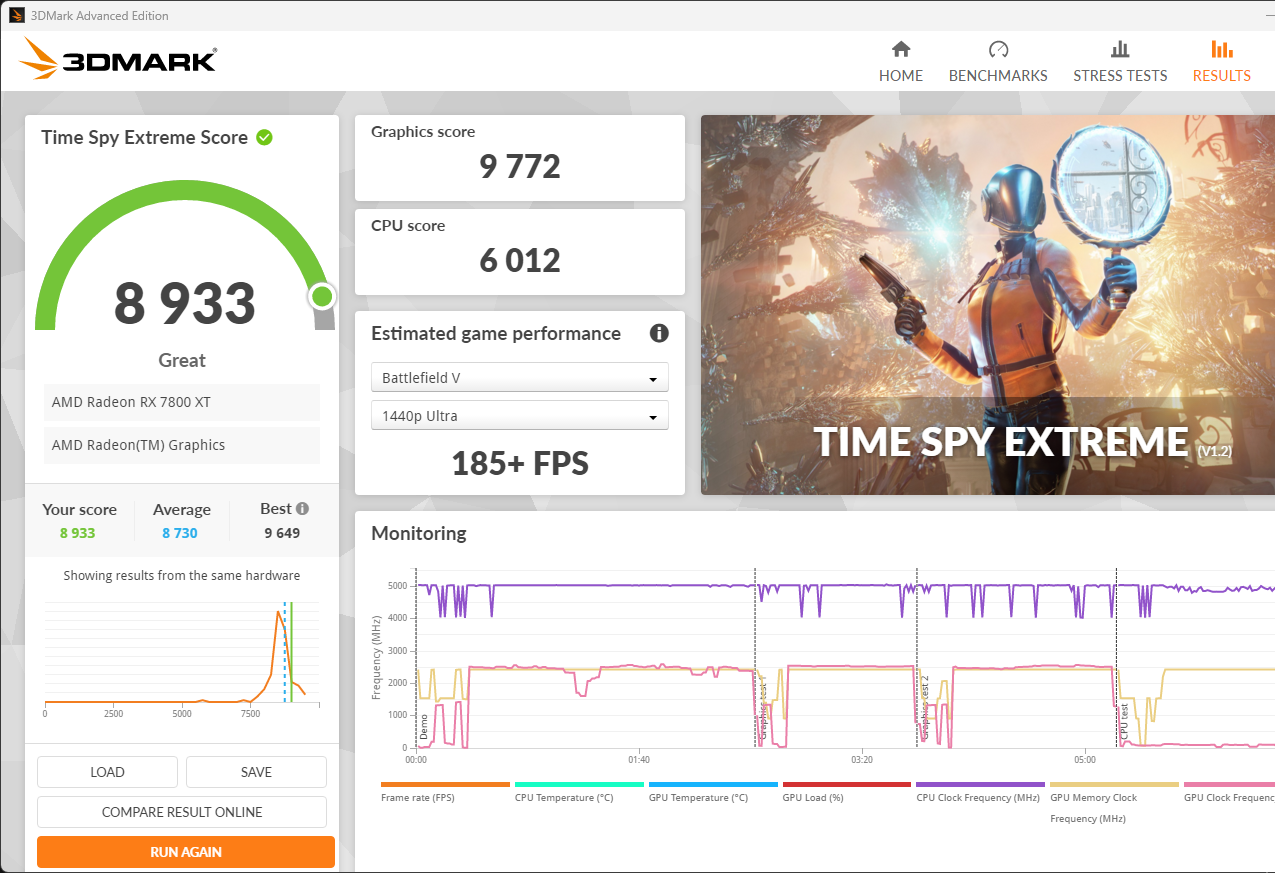Toggle CPU Temperature legend swatch
The width and height of the screenshot is (1275, 873).
[x=579, y=785]
